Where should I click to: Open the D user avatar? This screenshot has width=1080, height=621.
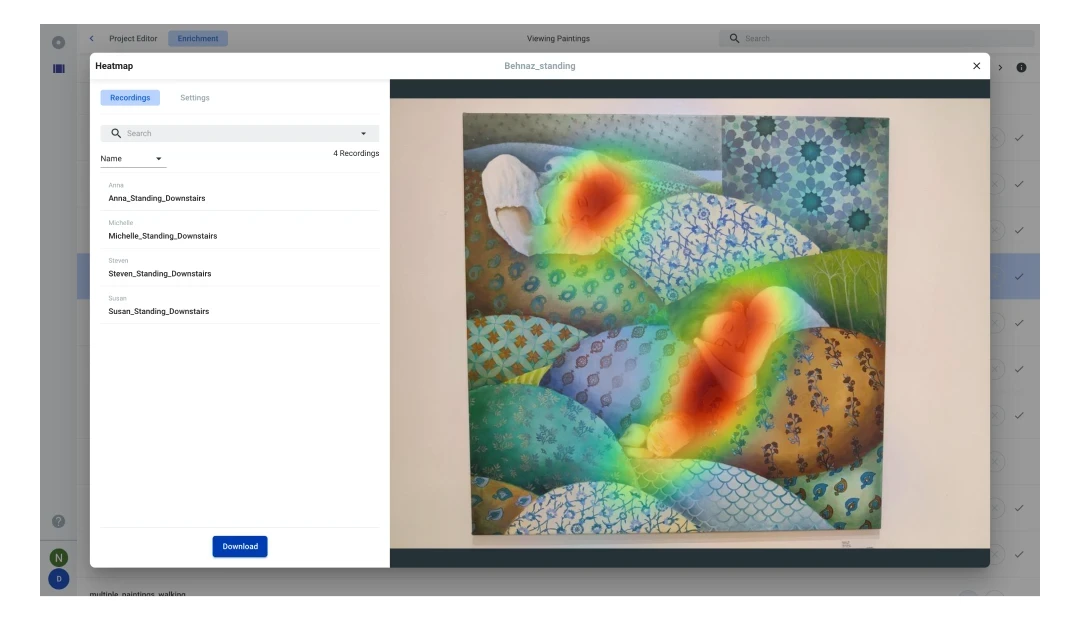coord(59,579)
